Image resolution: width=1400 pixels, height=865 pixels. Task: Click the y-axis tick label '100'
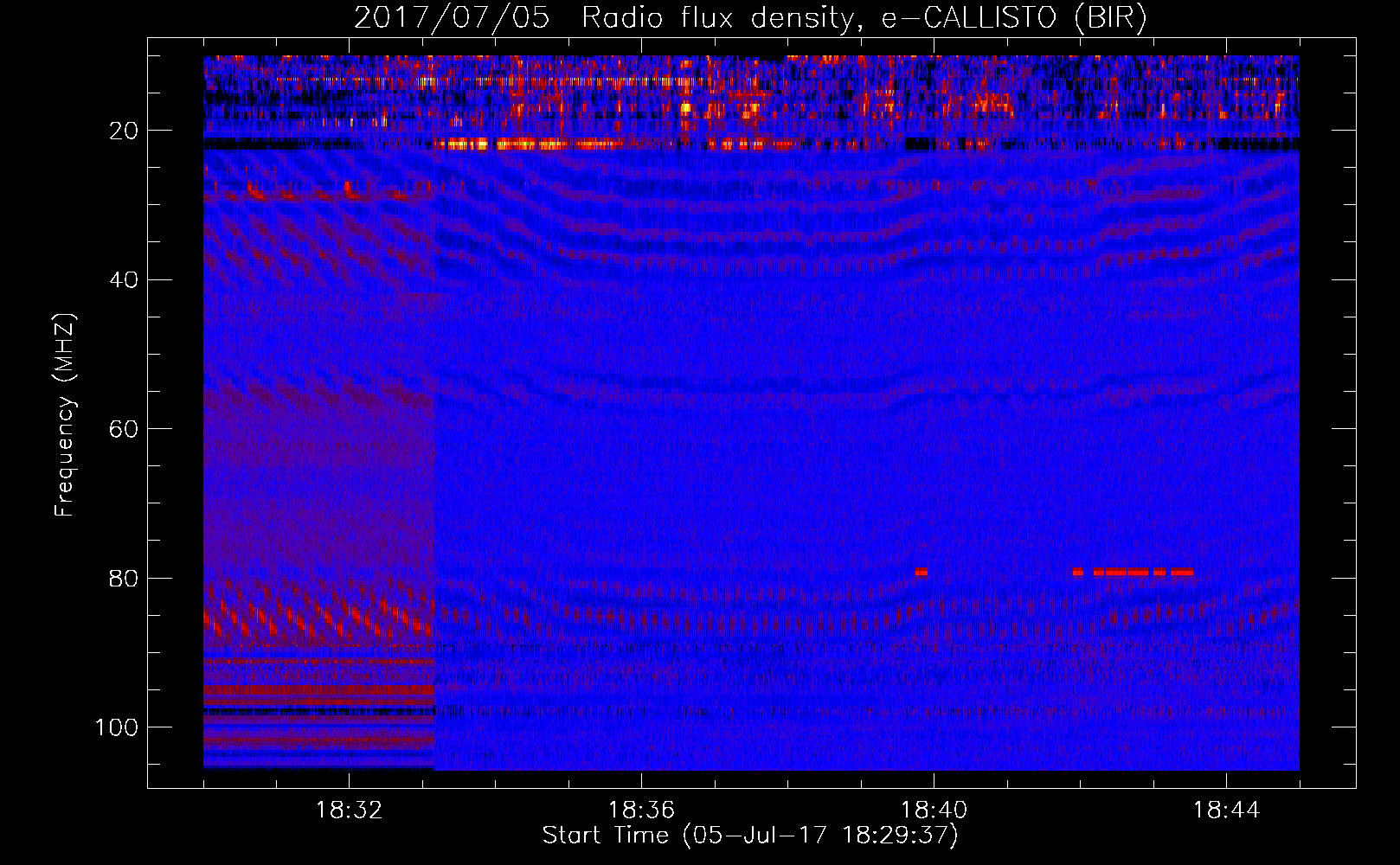(117, 727)
